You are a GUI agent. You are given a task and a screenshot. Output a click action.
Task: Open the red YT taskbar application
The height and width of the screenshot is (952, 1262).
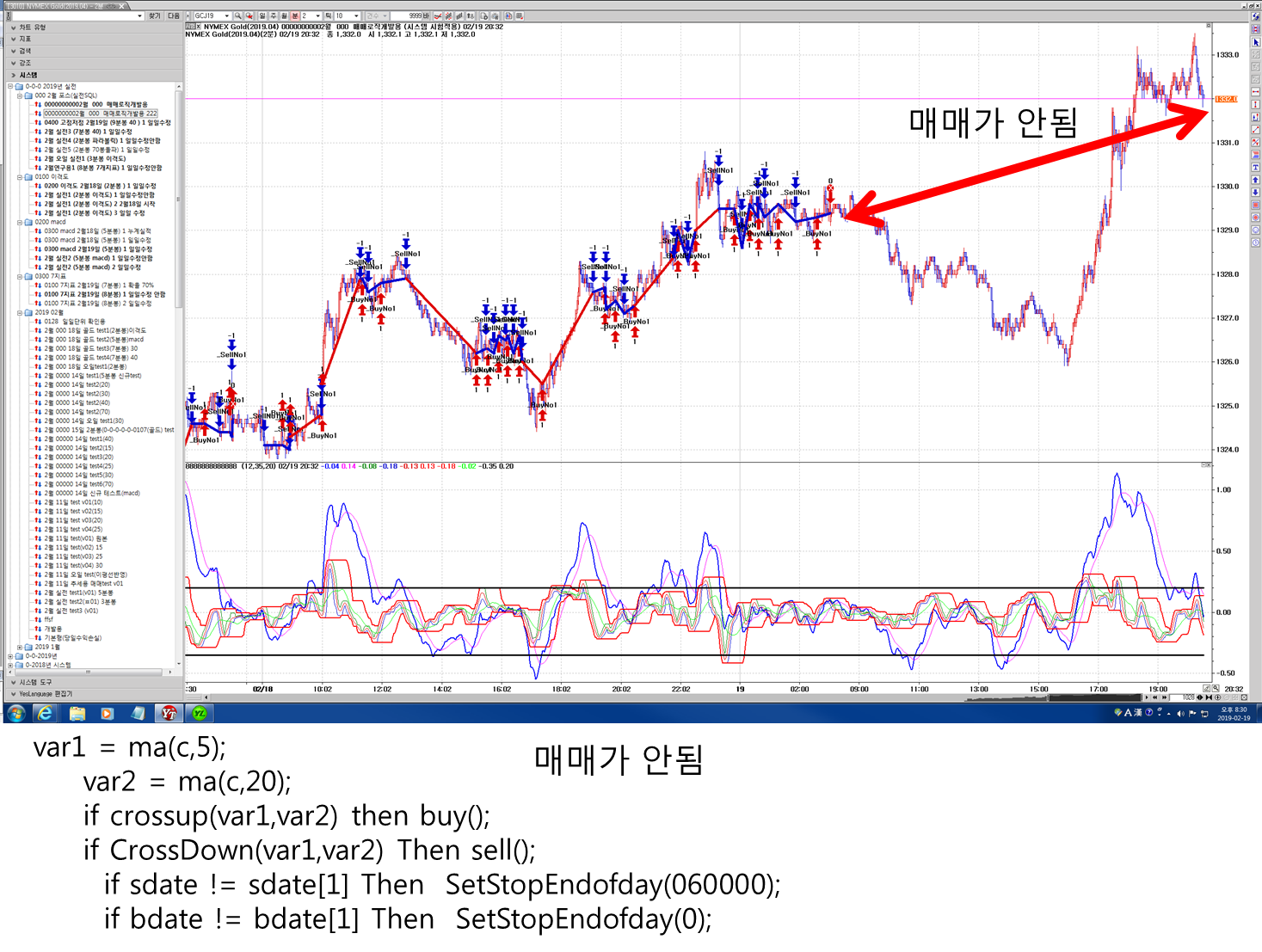(169, 713)
